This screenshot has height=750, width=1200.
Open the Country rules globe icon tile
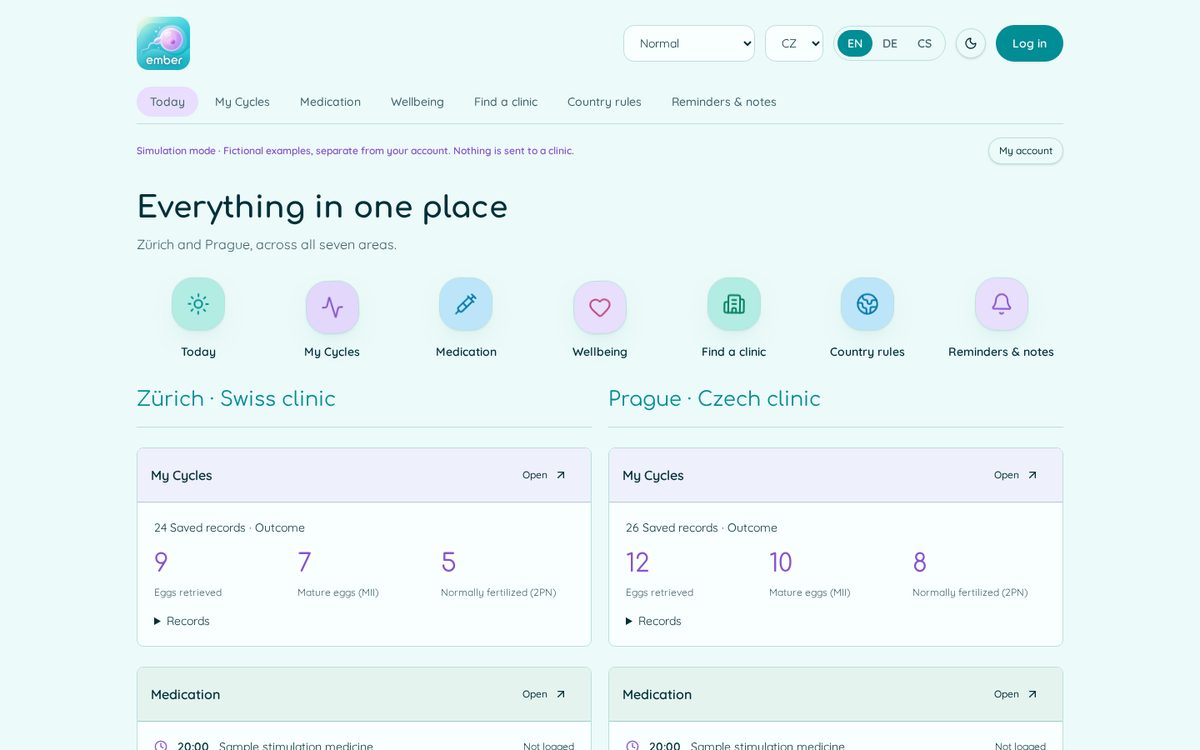pos(867,304)
